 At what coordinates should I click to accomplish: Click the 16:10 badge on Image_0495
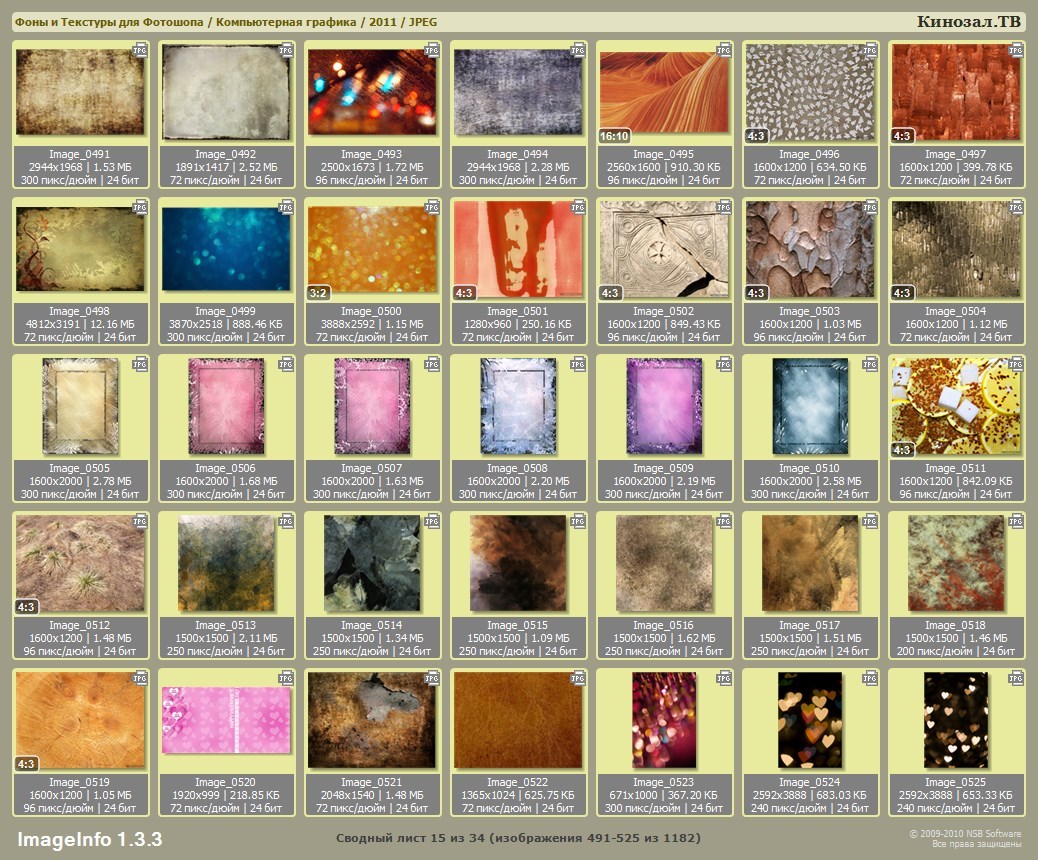pyautogui.click(x=613, y=136)
